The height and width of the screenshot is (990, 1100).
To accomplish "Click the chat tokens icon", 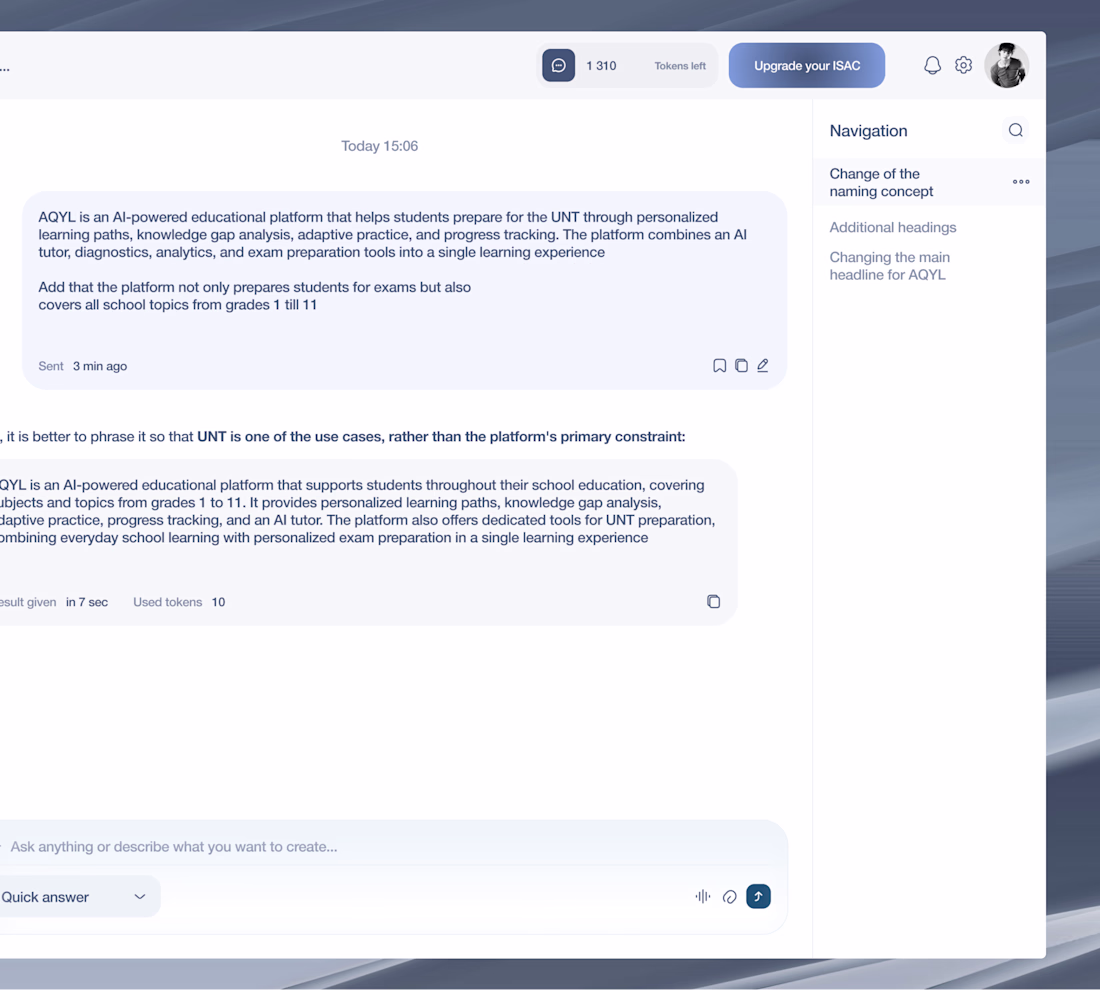I will [x=558, y=65].
